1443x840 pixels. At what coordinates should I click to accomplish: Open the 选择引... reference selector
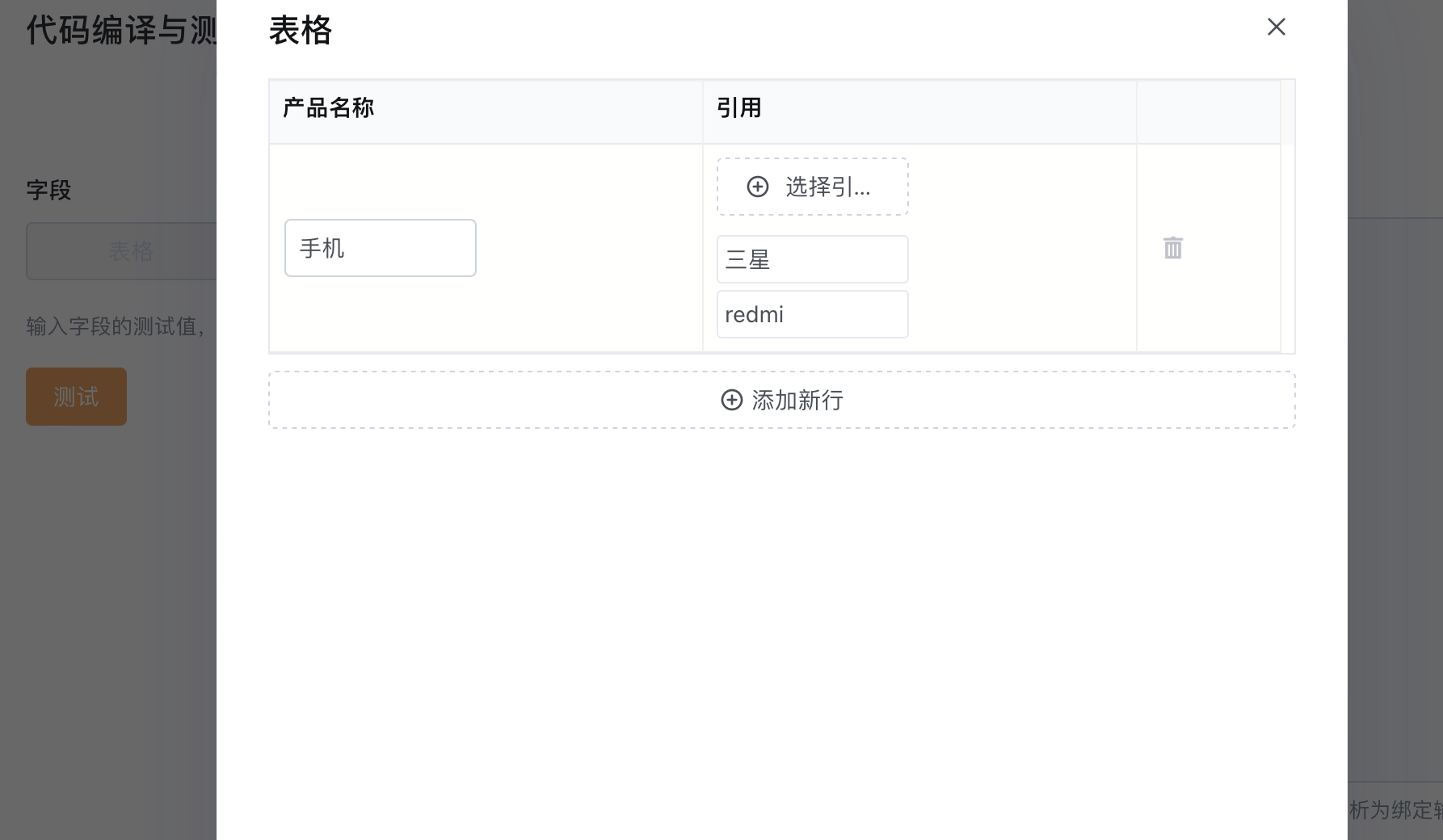pos(813,187)
